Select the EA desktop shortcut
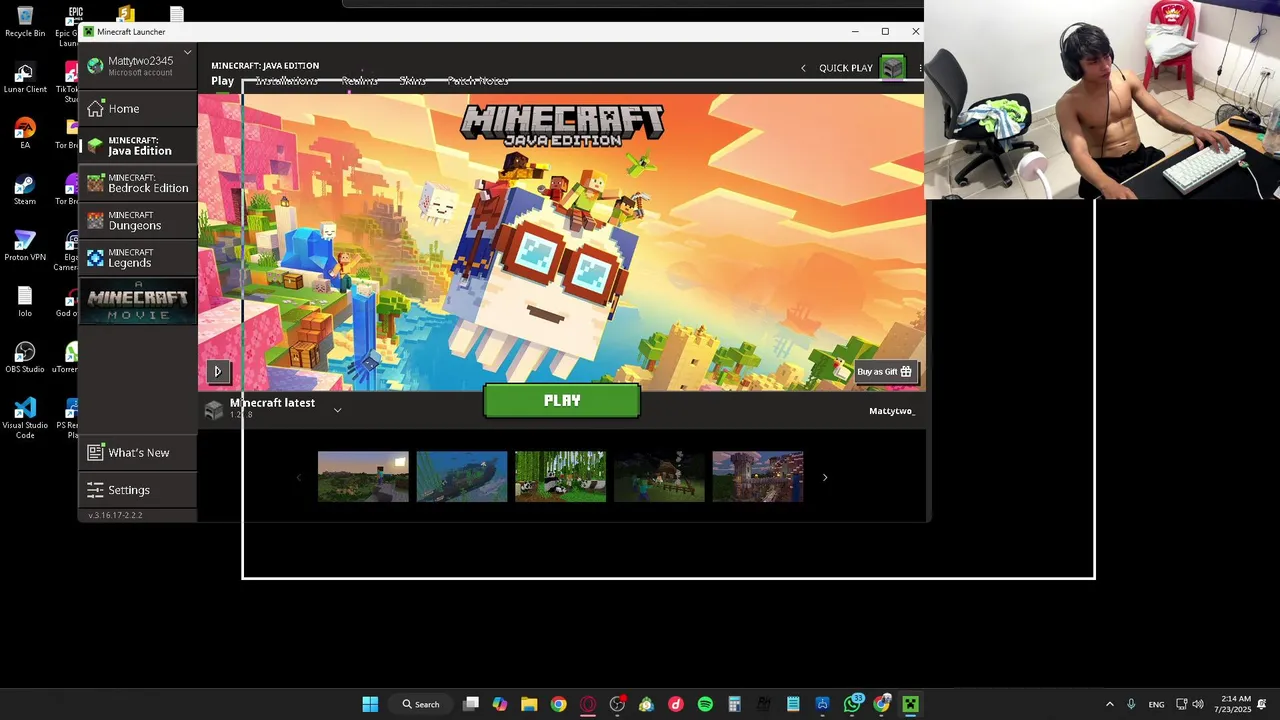This screenshot has width=1280, height=720. (x=25, y=135)
